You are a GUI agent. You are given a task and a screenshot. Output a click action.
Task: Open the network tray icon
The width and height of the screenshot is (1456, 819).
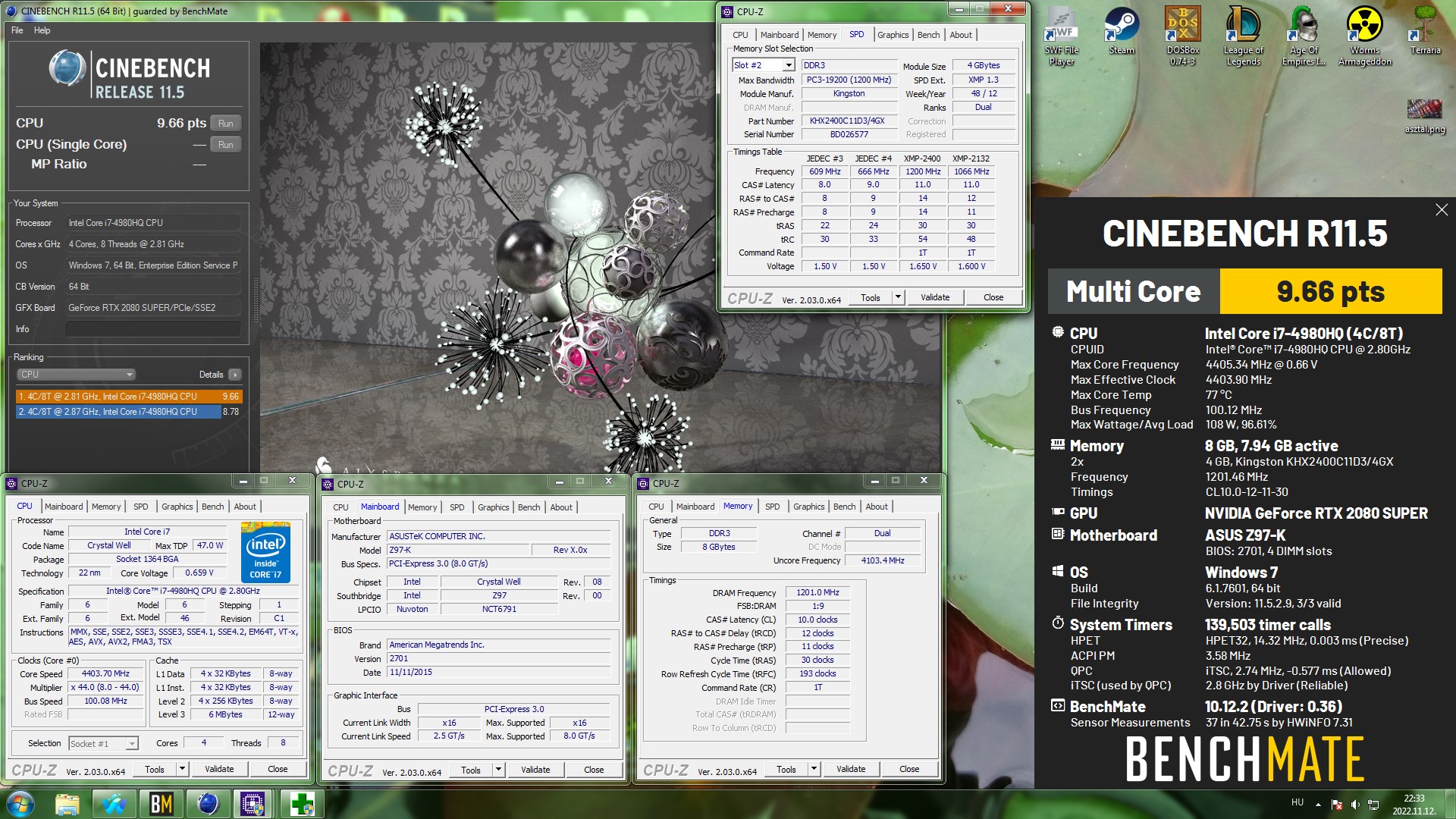(1373, 804)
